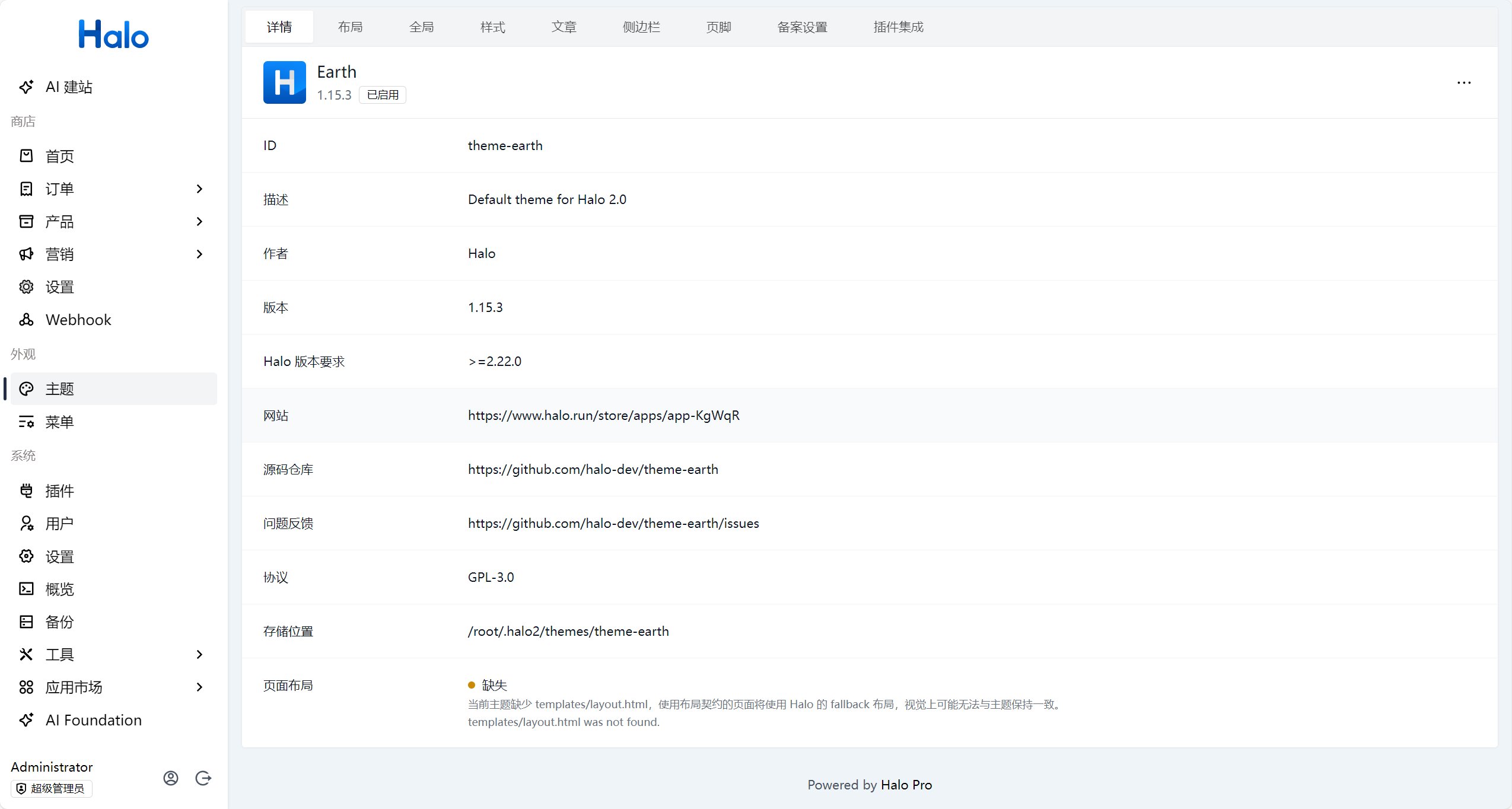The image size is (1512, 809).
Task: Click the 应用市场 apps grid icon
Action: (26, 687)
